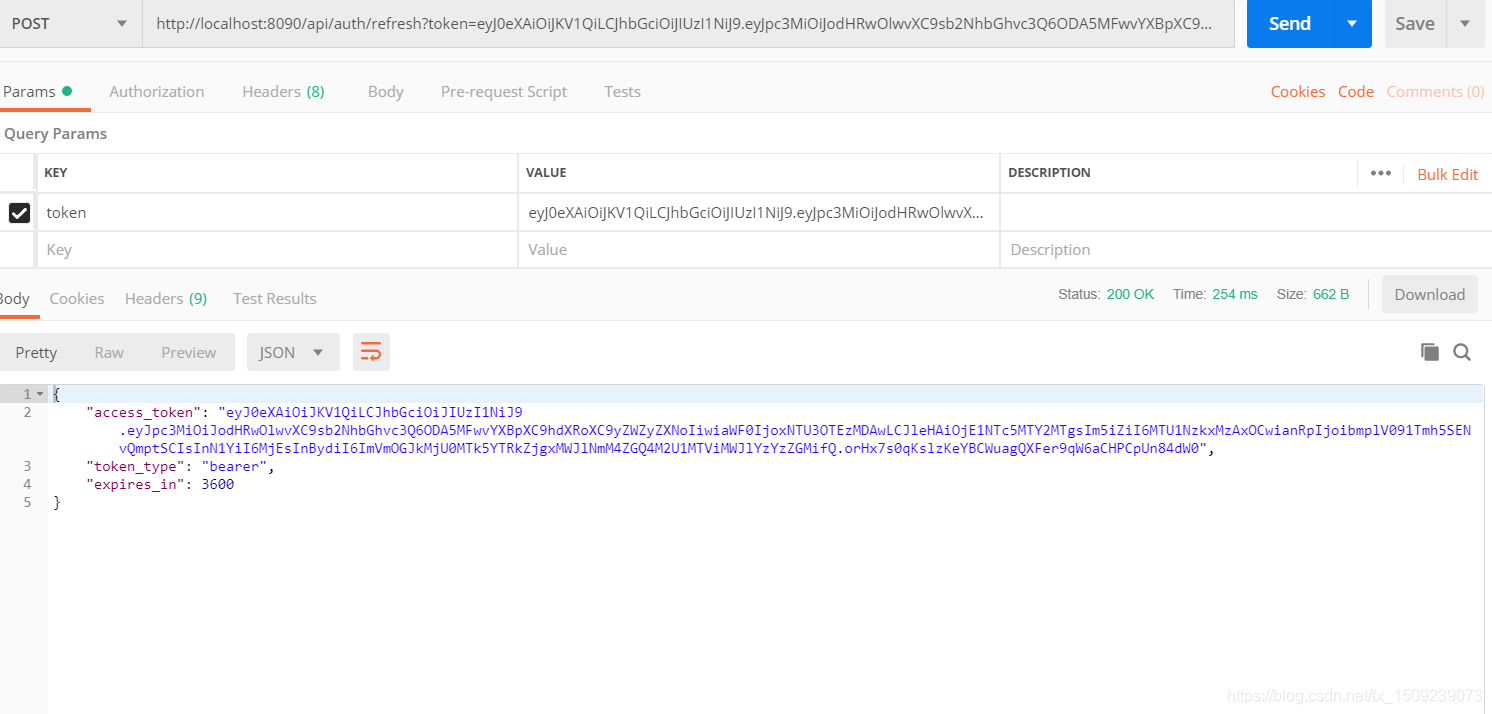Open the Send options arrow
The width and height of the screenshot is (1492, 714).
1353,23
